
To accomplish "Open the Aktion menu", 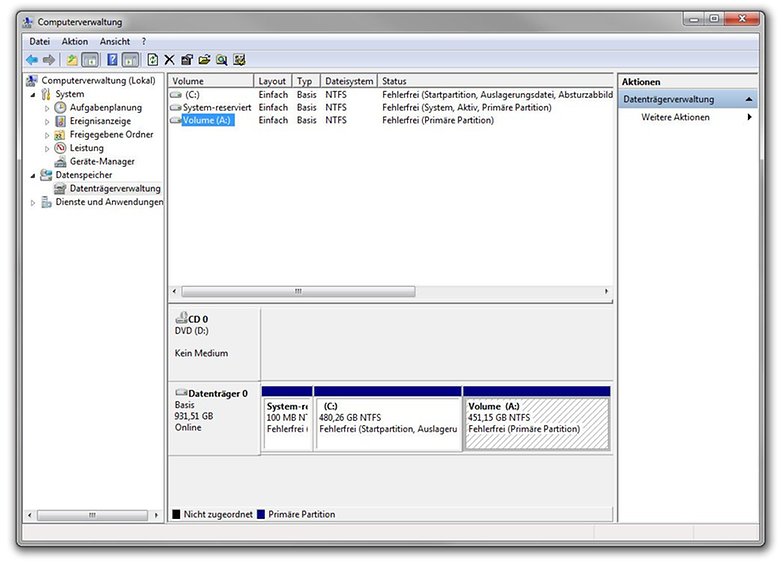I will coord(75,41).
